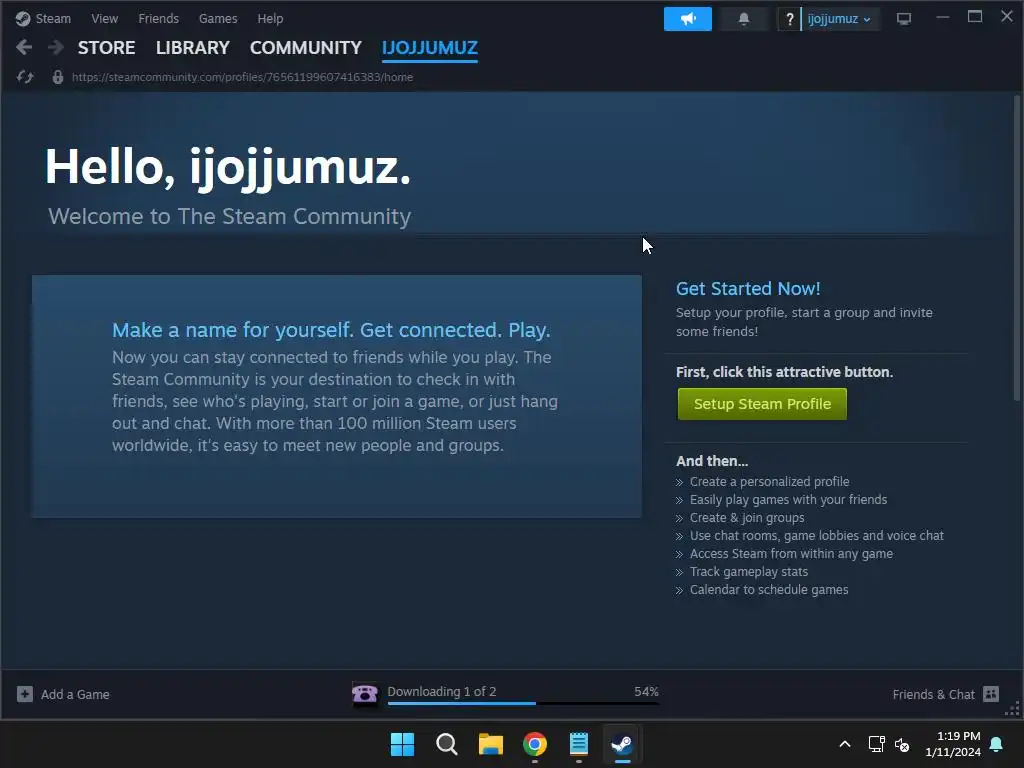Image resolution: width=1024 pixels, height=768 pixels.
Task: Click the plus icon beside Add a Game
Action: (25, 694)
